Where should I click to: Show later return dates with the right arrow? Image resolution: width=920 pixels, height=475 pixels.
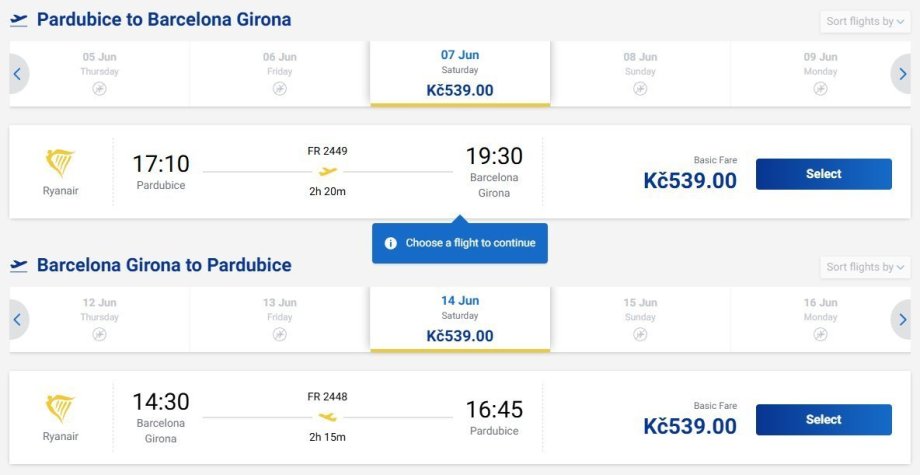902,320
